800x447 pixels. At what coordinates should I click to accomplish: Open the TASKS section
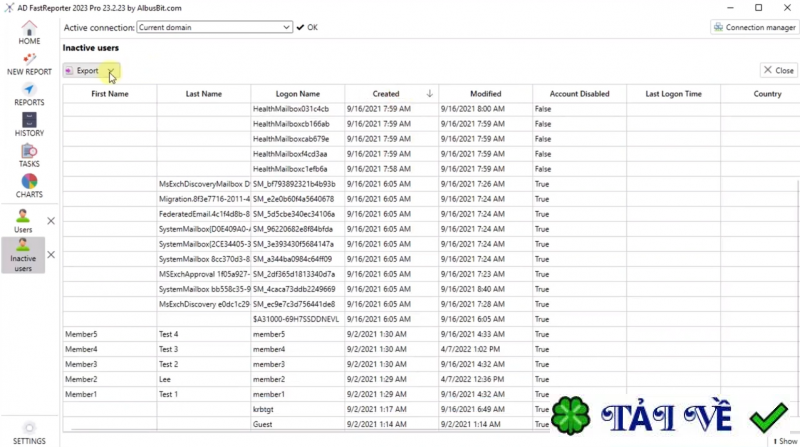[x=29, y=156]
